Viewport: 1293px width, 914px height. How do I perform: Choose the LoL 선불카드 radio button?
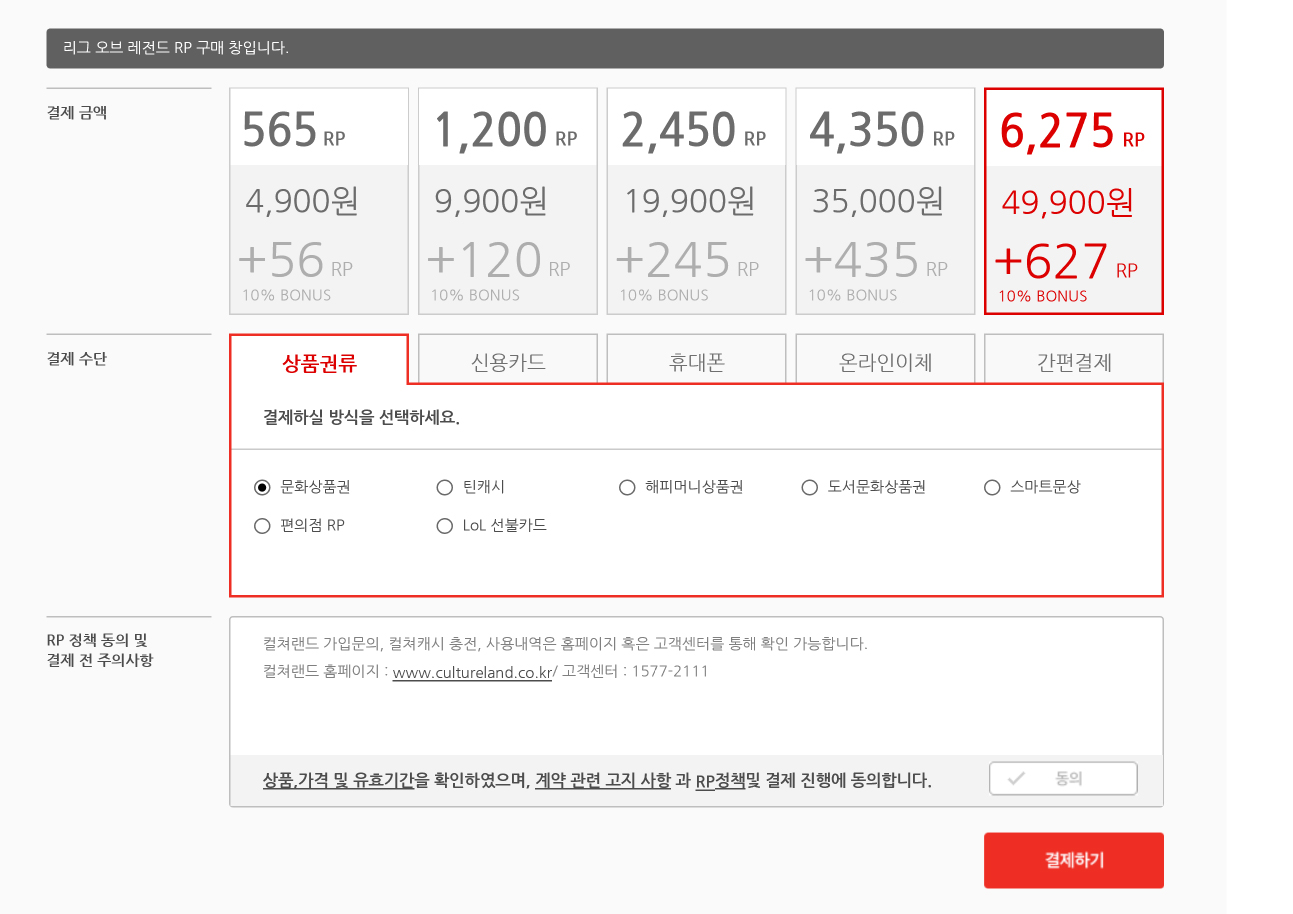(445, 526)
